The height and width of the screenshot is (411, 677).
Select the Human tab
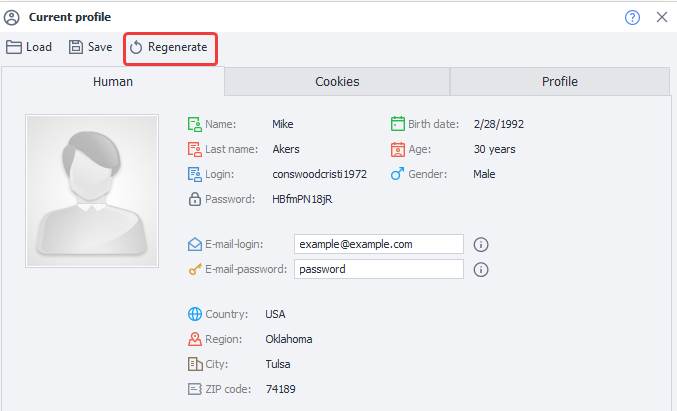(113, 82)
